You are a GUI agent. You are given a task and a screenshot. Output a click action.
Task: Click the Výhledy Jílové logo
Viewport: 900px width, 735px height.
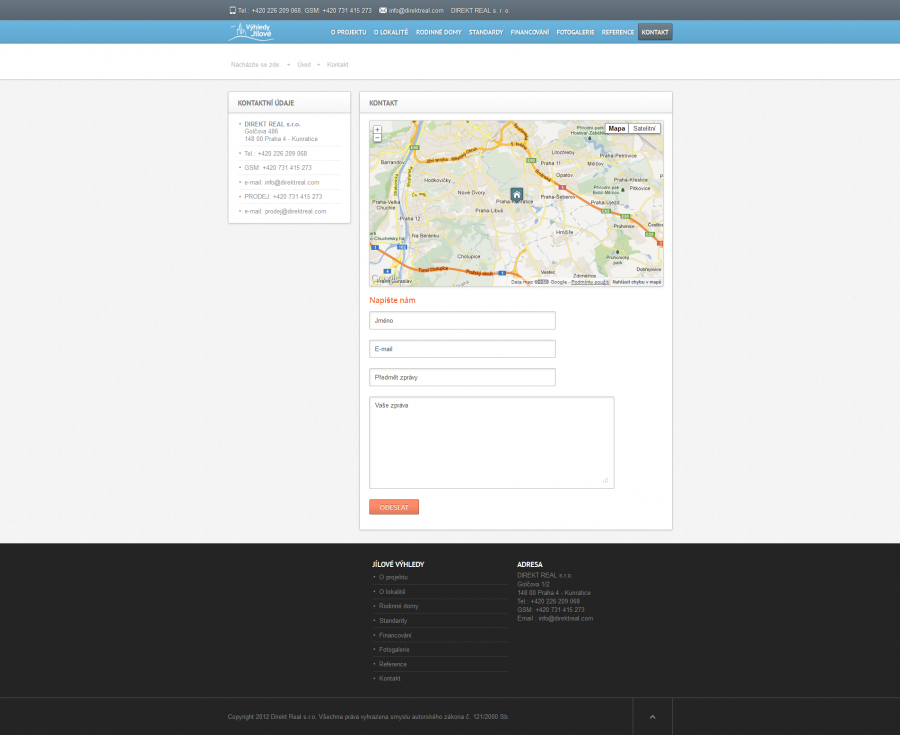[250, 32]
